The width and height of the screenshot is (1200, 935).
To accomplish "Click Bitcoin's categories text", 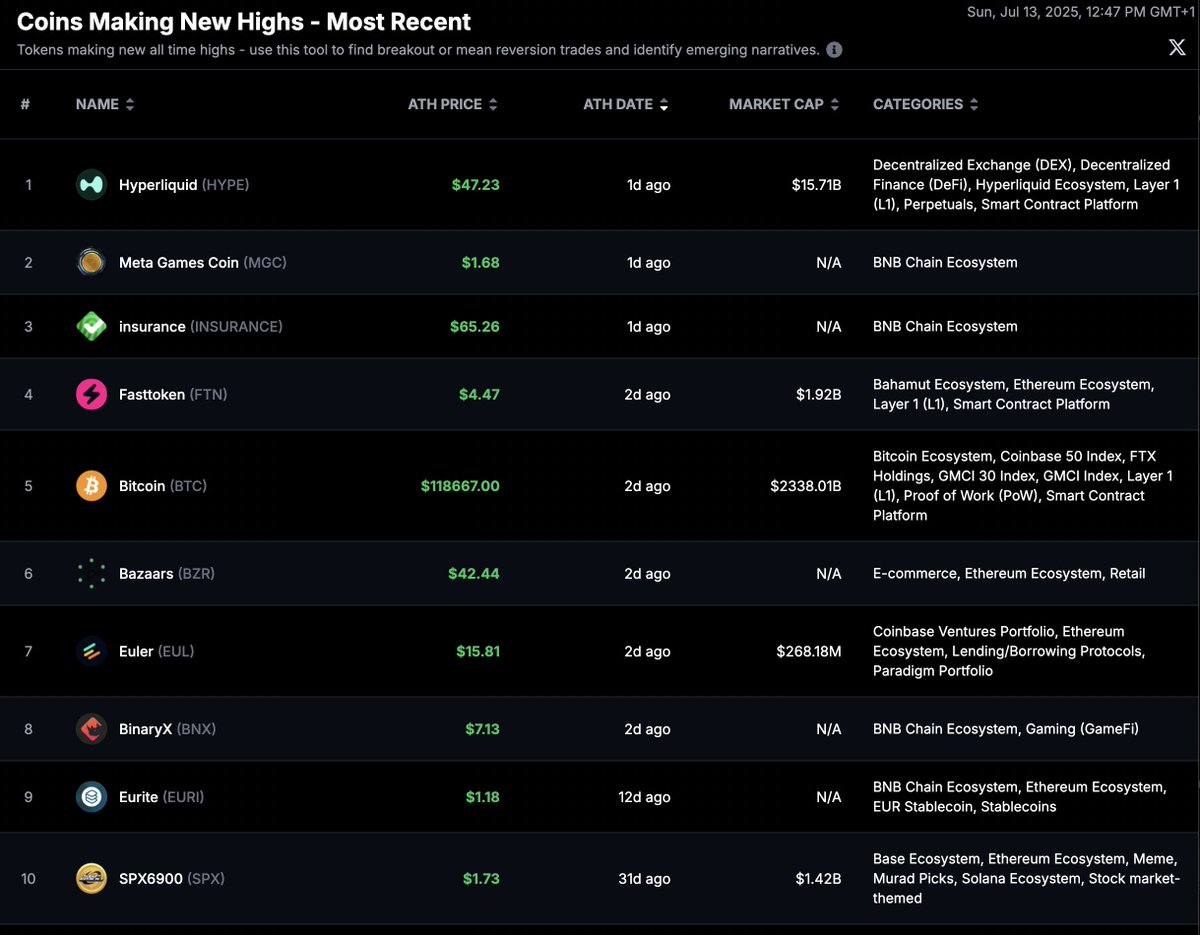I will click(x=1023, y=486).
